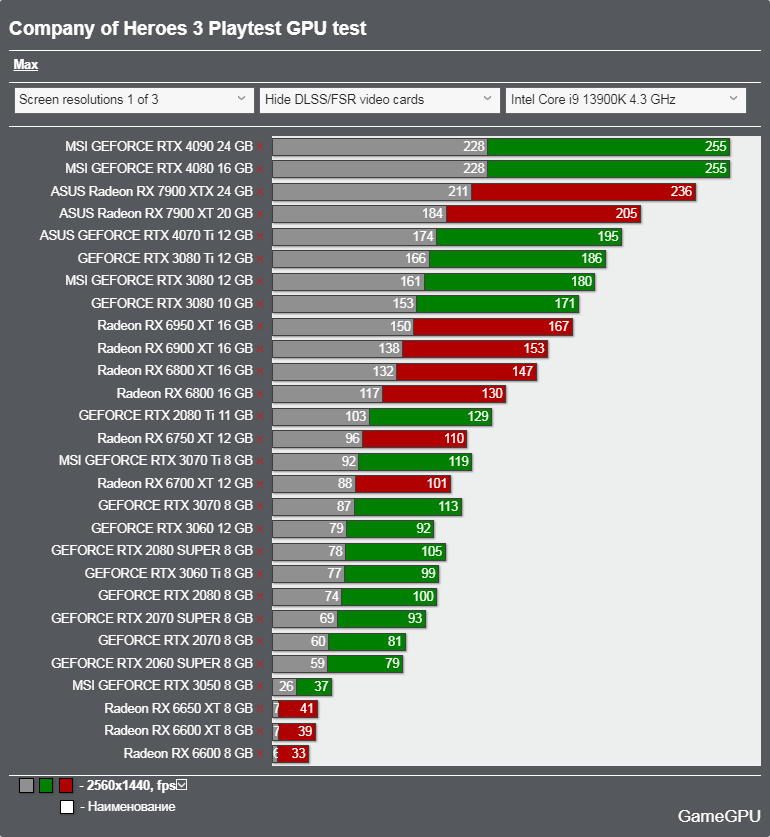Image resolution: width=770 pixels, height=837 pixels.
Task: Click red X beside GEFORCE RTX 3060 Ti 8 GB
Action: tap(260, 574)
